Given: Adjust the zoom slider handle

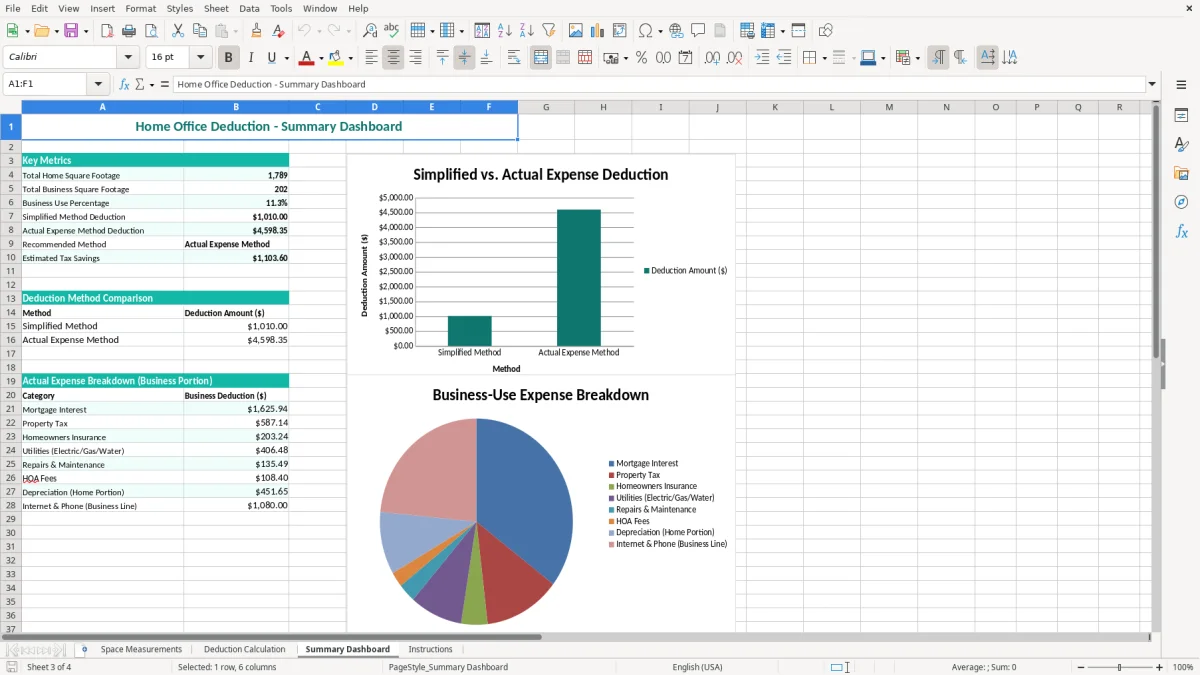Looking at the screenshot, I should [1119, 667].
